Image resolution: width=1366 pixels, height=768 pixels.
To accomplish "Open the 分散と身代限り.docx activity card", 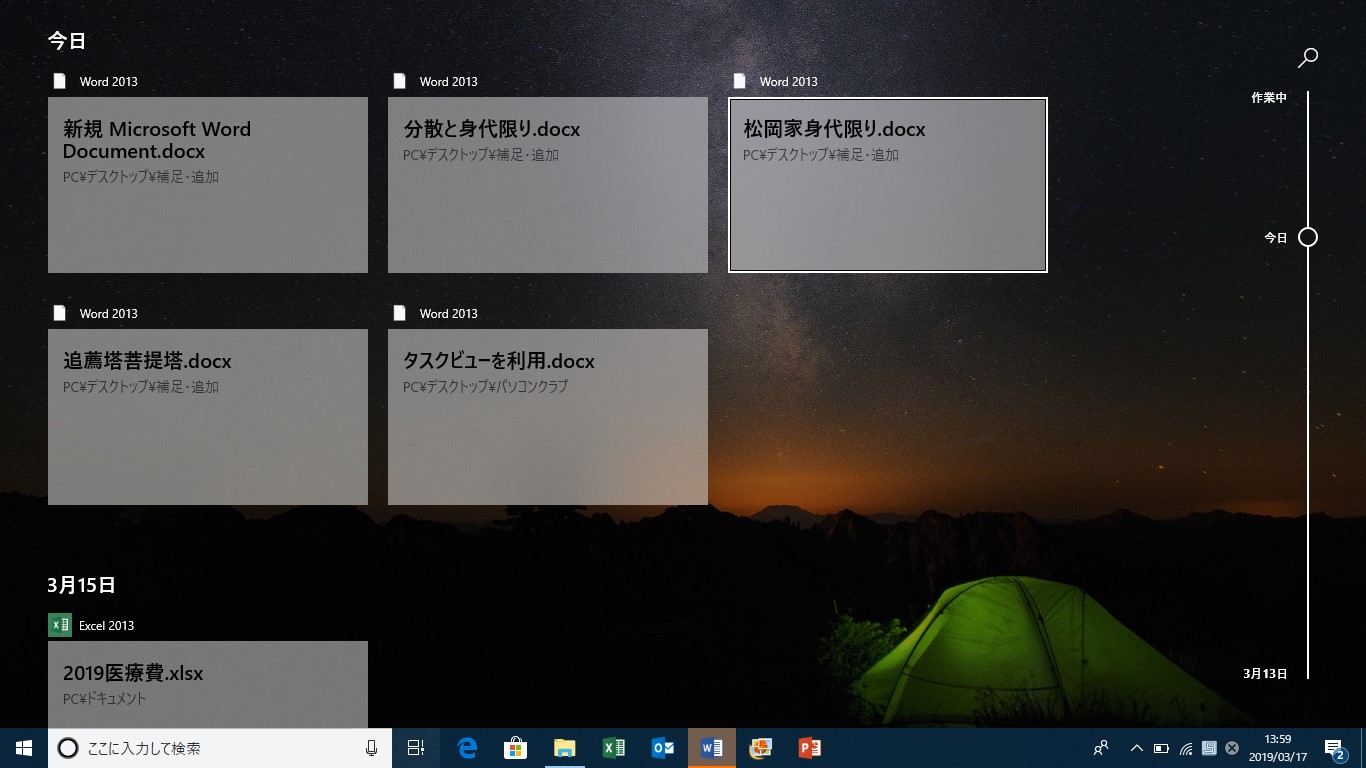I will click(x=548, y=184).
